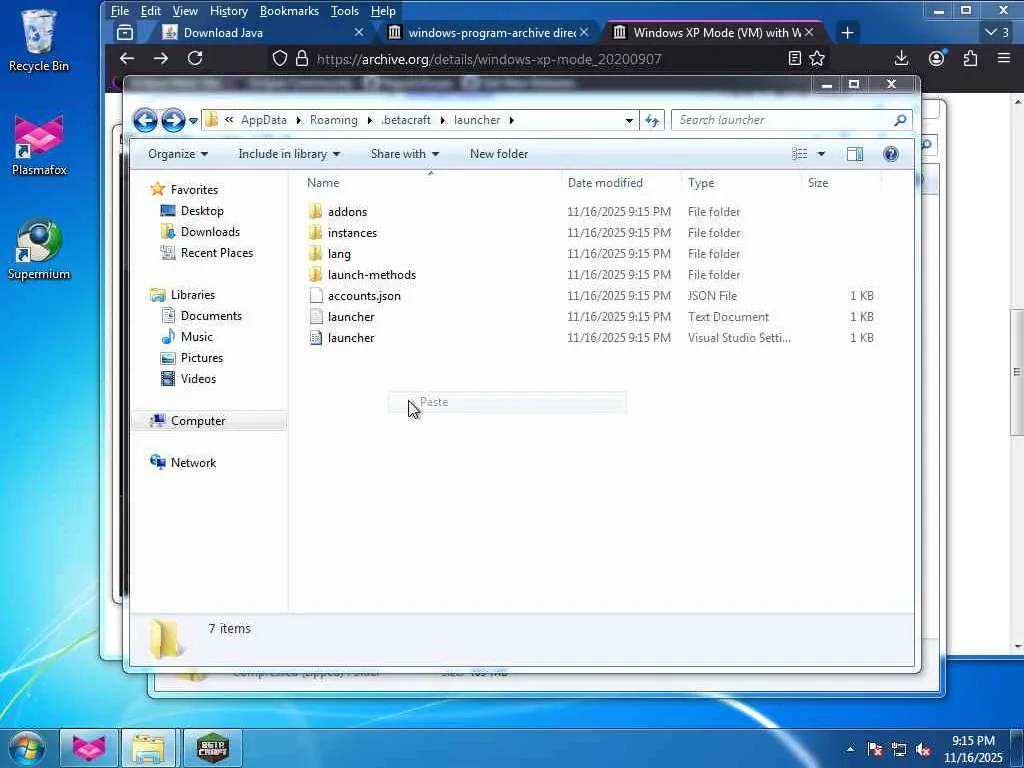Click the search magnifier in Explorer
This screenshot has height=768, width=1024.
click(900, 120)
